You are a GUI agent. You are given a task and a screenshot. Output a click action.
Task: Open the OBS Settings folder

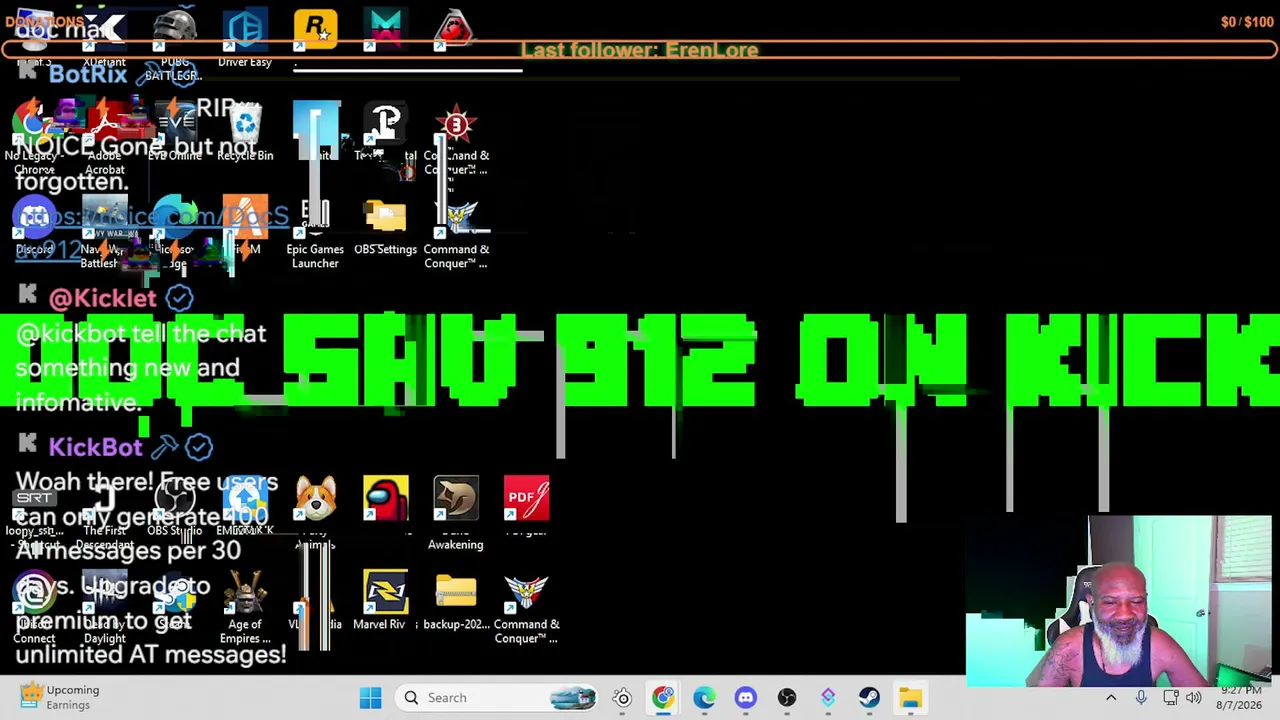385,226
